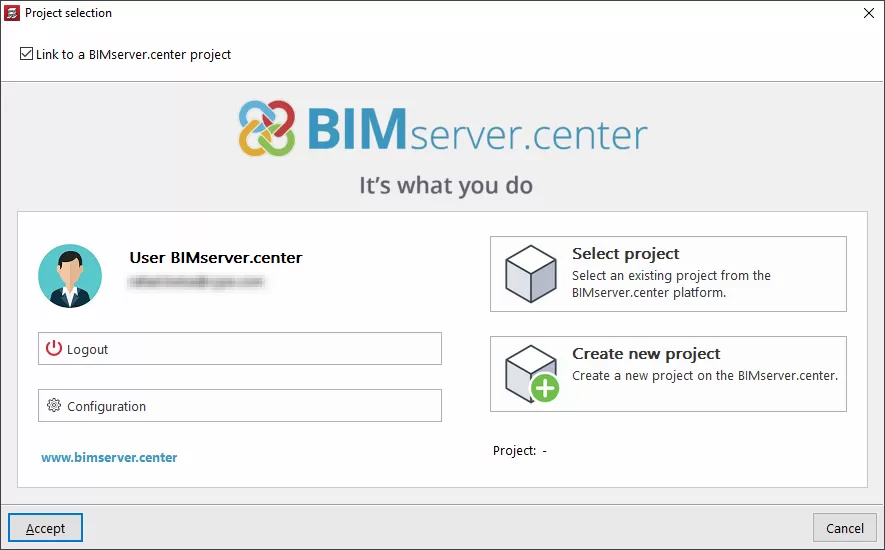Dismiss the dialog with Cancel
This screenshot has width=885, height=550.
[844, 528]
